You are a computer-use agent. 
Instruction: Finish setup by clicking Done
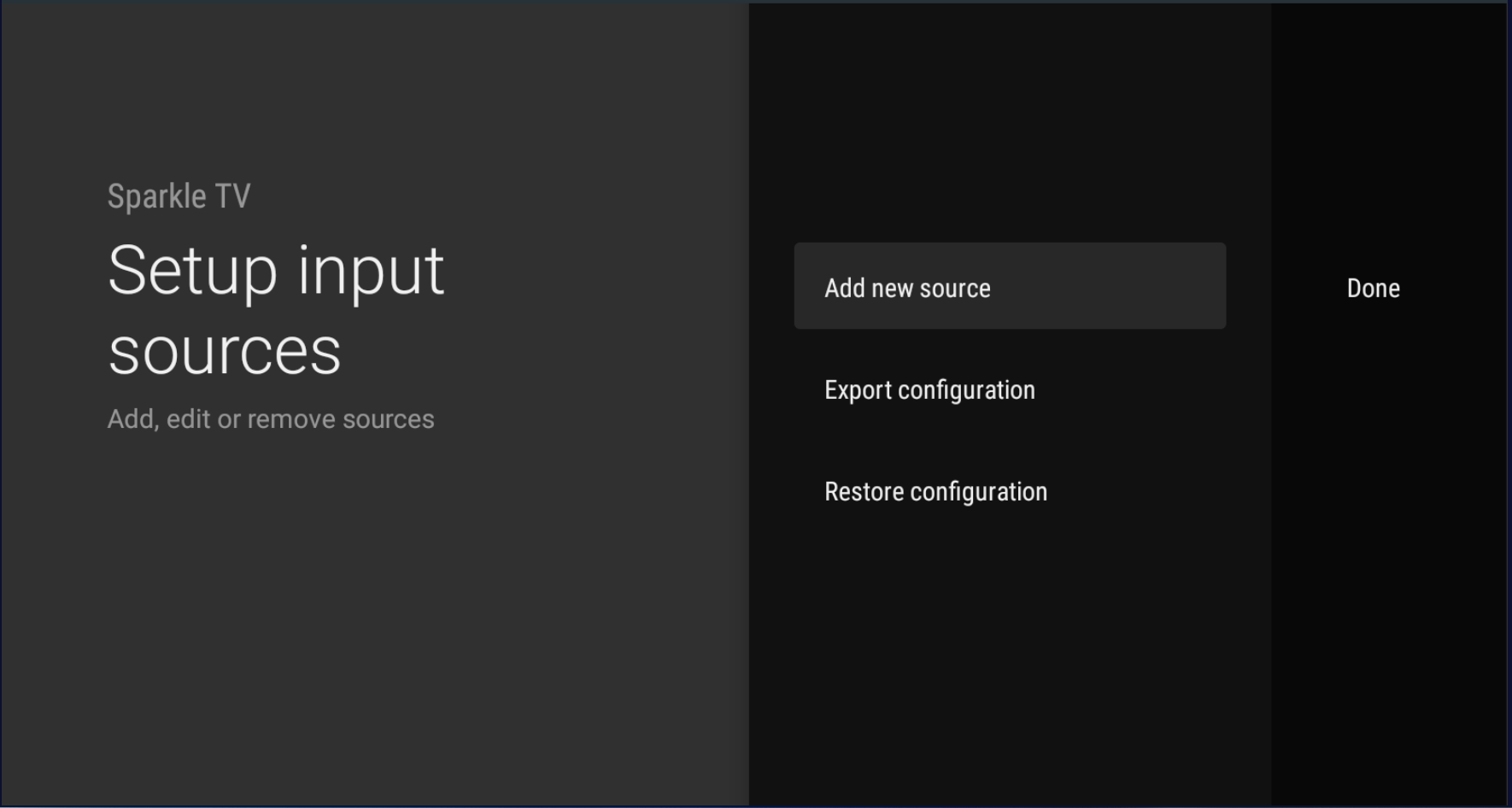pyautogui.click(x=1373, y=289)
